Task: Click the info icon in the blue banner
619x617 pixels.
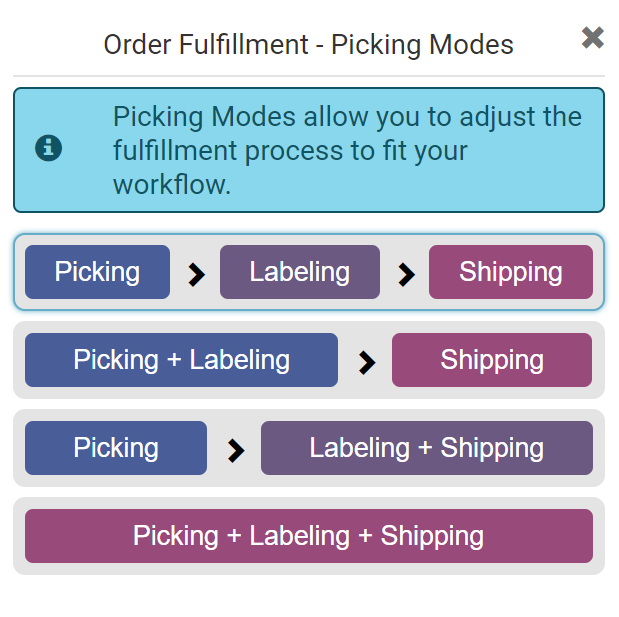Action: point(48,149)
